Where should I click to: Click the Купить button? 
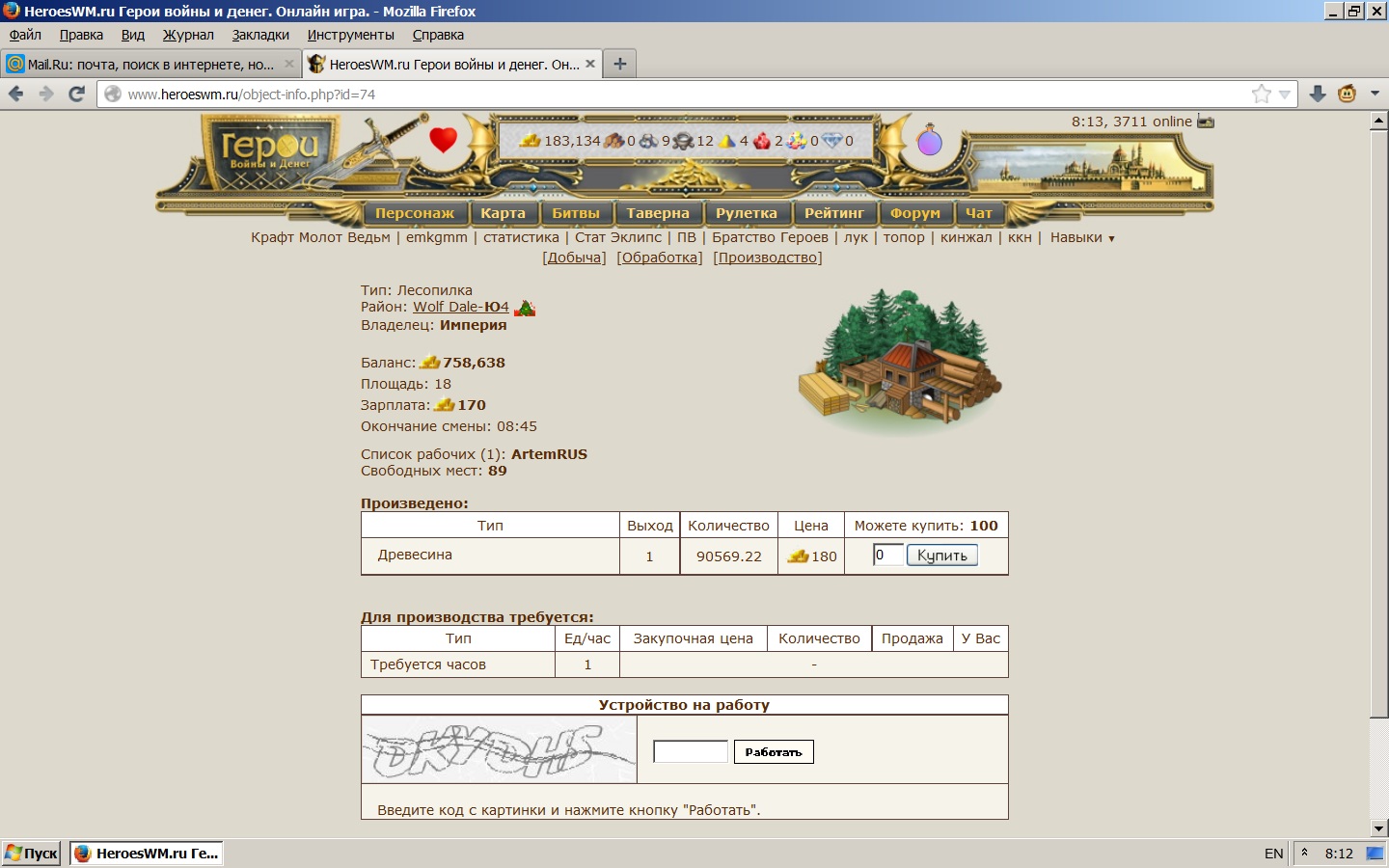(x=942, y=556)
